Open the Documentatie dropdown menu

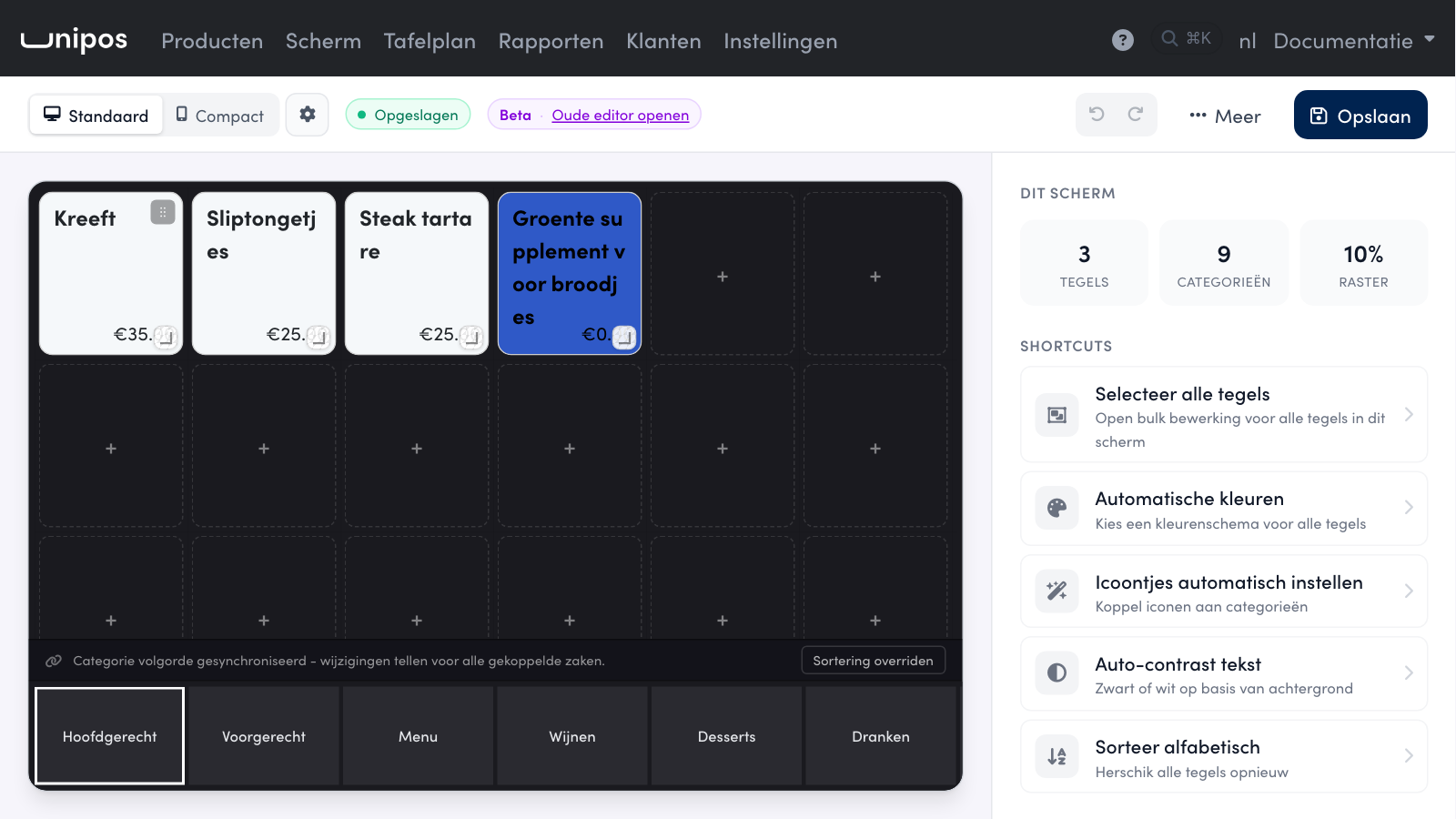pos(1354,41)
